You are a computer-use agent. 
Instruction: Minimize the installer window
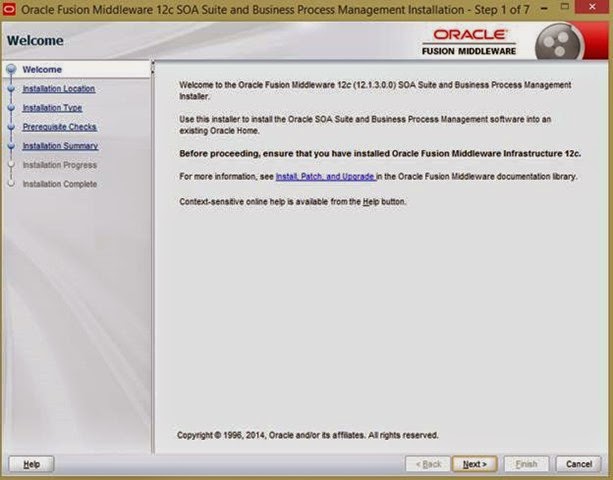(x=544, y=8)
